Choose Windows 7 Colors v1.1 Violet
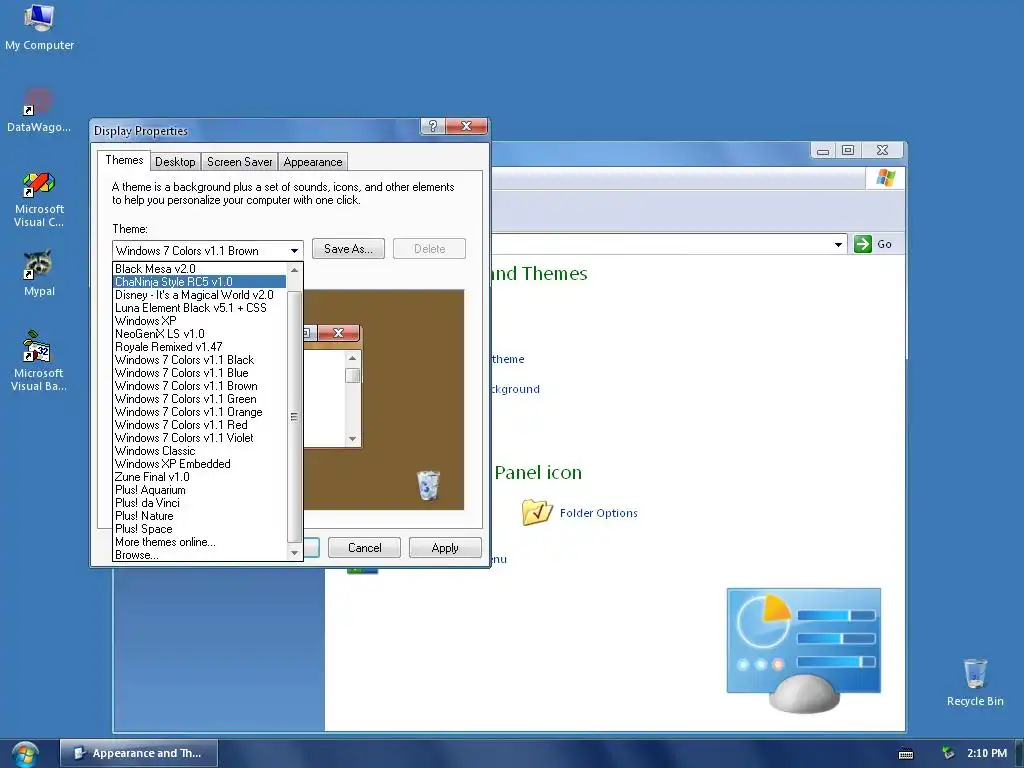Viewport: 1024px width, 768px height. [199, 438]
